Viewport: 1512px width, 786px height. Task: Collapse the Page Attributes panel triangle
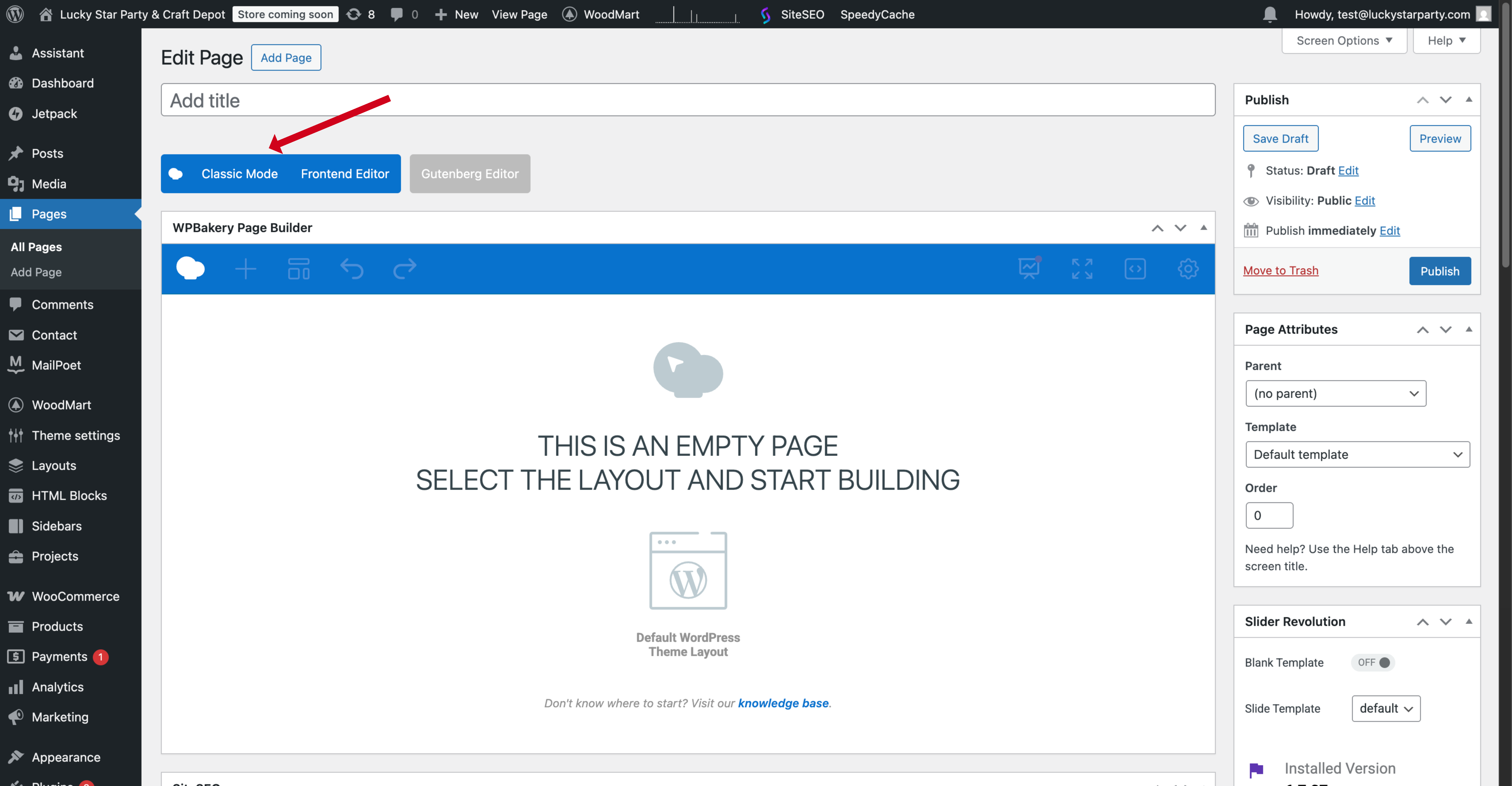pos(1469,329)
